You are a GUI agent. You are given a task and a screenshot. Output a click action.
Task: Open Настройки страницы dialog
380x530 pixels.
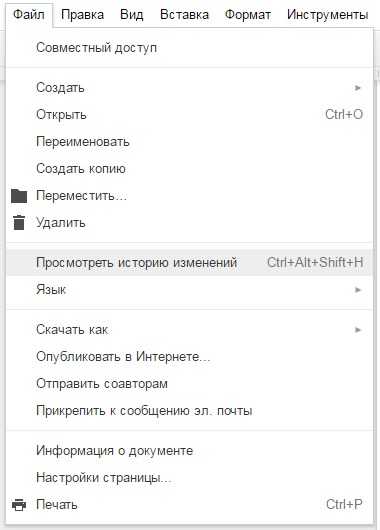190,478
